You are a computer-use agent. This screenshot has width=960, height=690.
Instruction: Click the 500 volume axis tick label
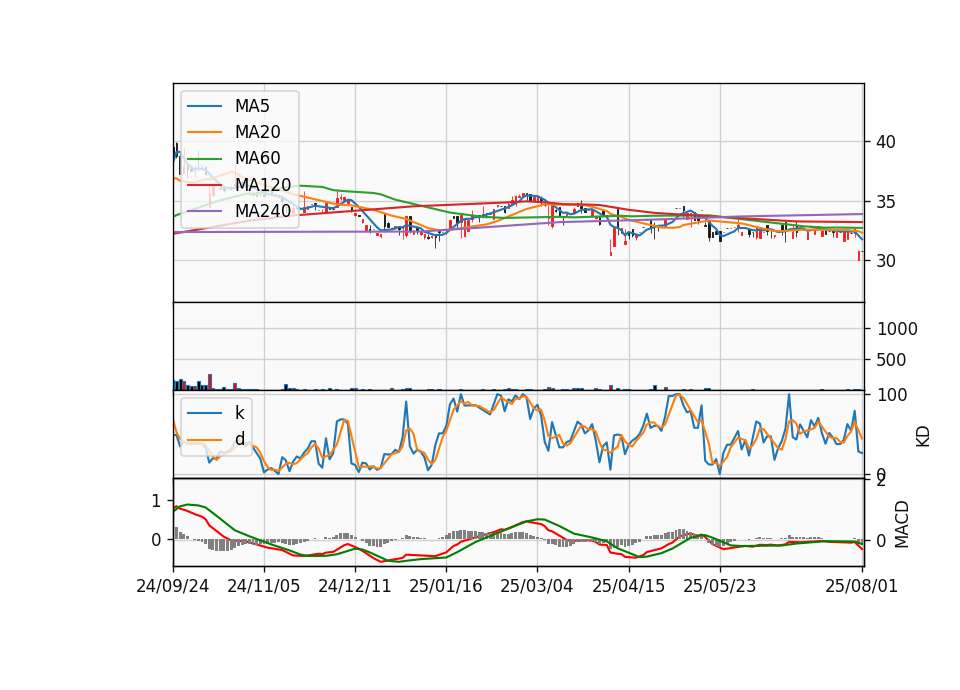coord(891,359)
